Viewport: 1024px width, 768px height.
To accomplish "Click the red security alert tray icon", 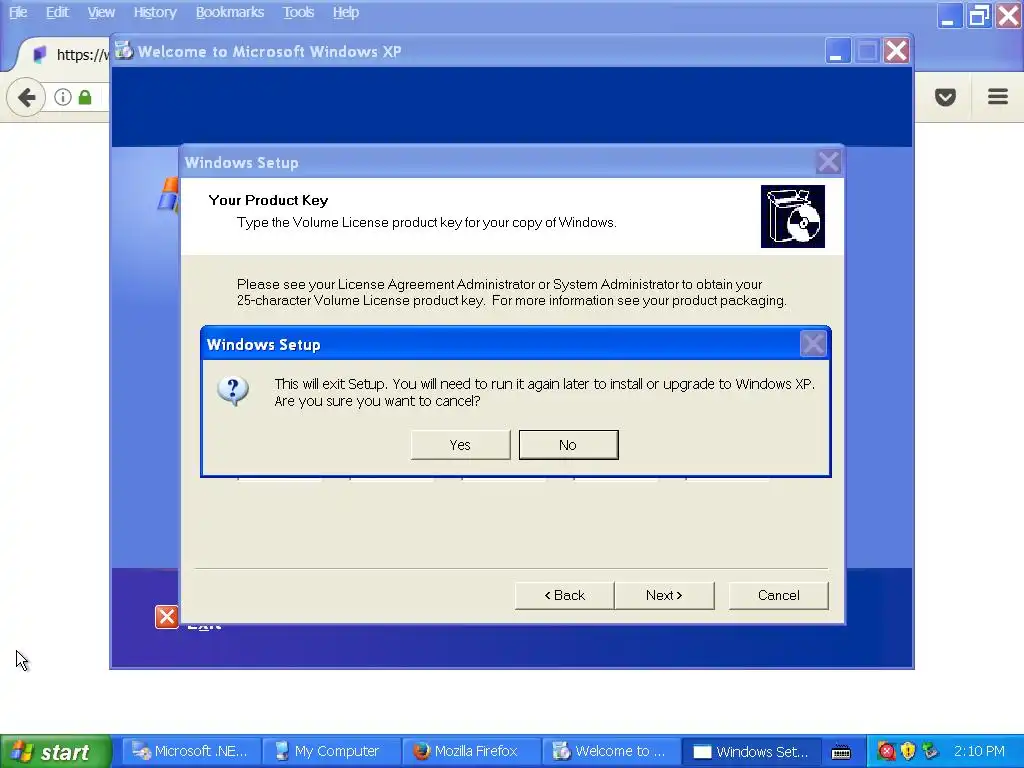I will 886,752.
